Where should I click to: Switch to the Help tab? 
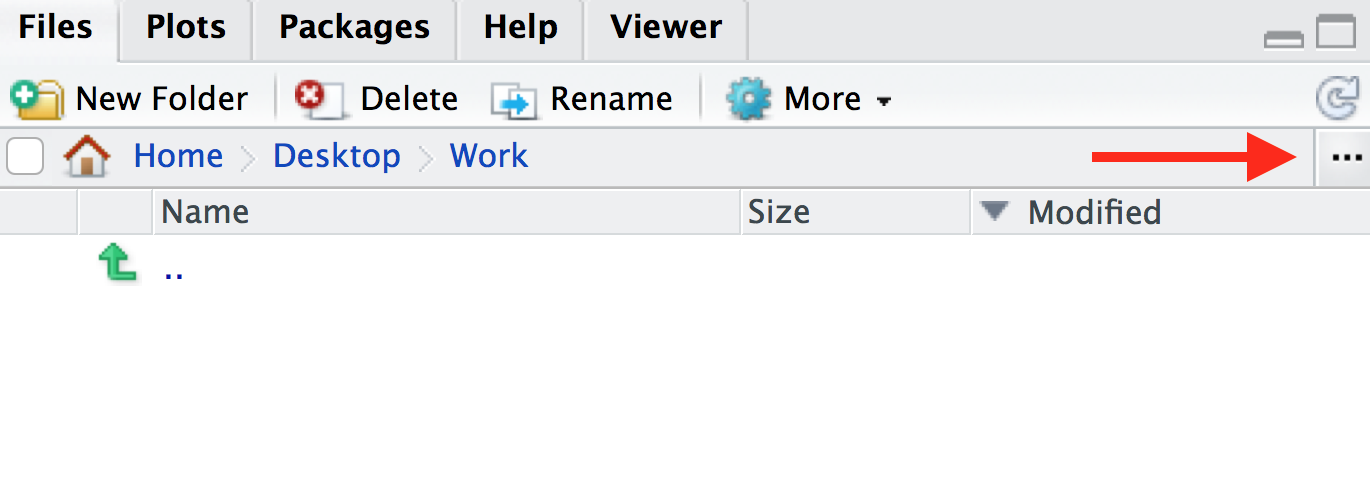pyautogui.click(x=519, y=27)
